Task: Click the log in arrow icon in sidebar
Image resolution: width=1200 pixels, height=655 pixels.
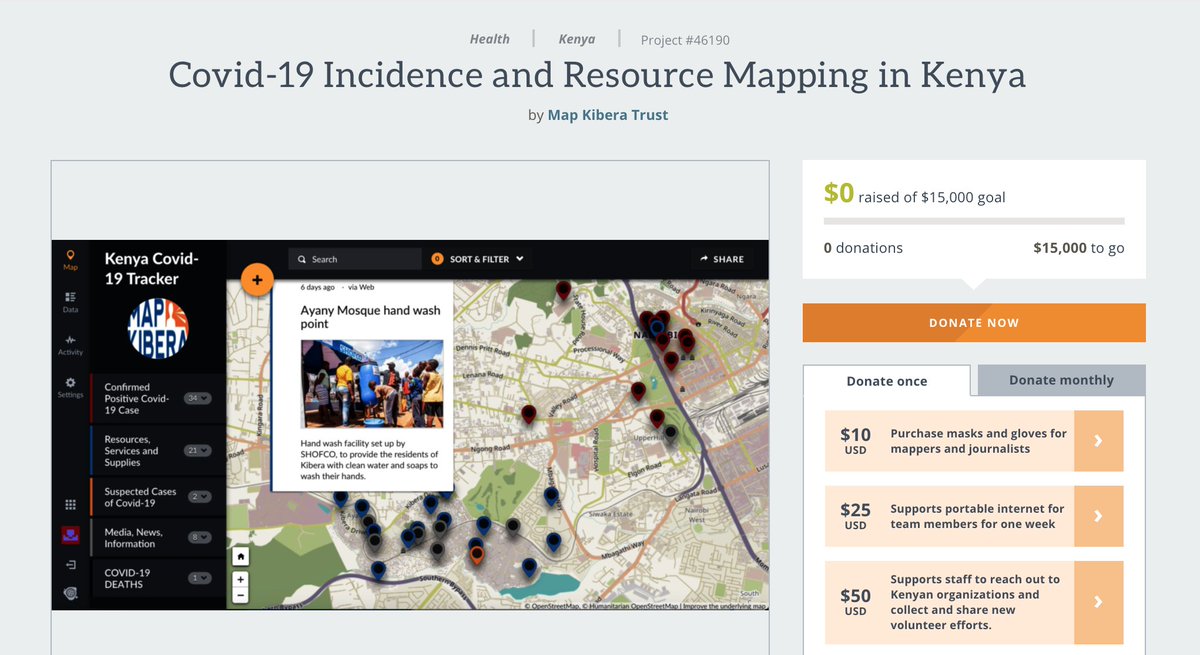Action: point(70,565)
